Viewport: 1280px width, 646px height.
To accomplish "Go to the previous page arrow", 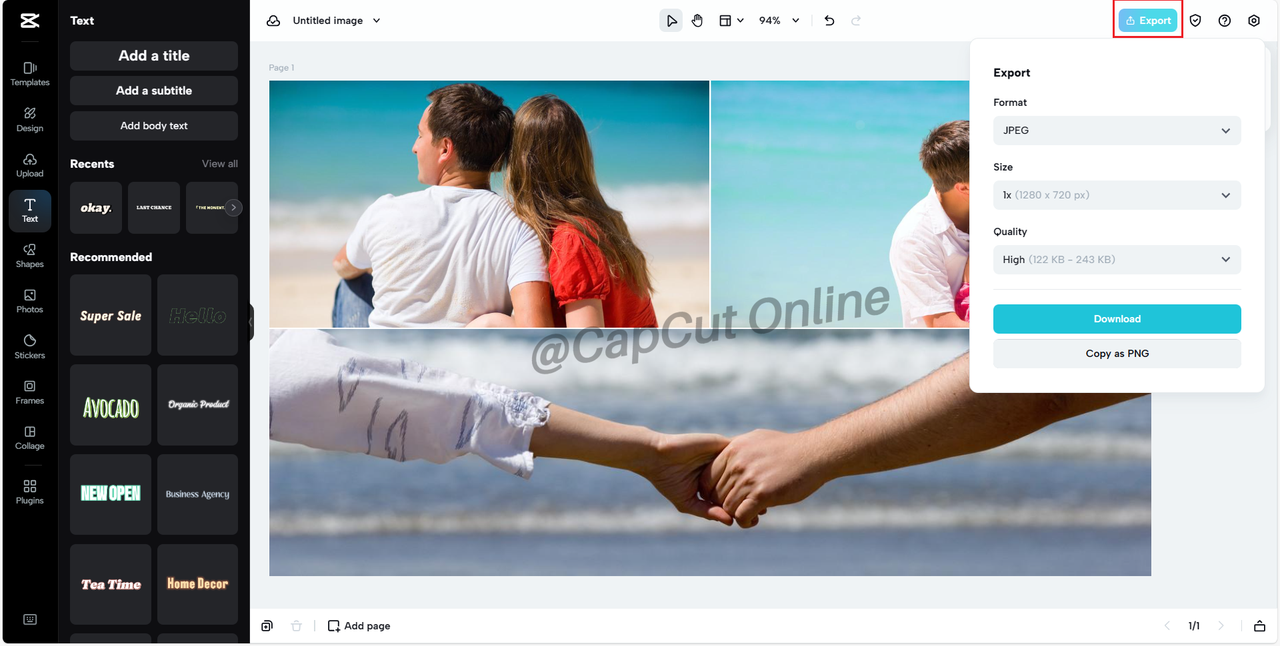I will click(x=1167, y=626).
